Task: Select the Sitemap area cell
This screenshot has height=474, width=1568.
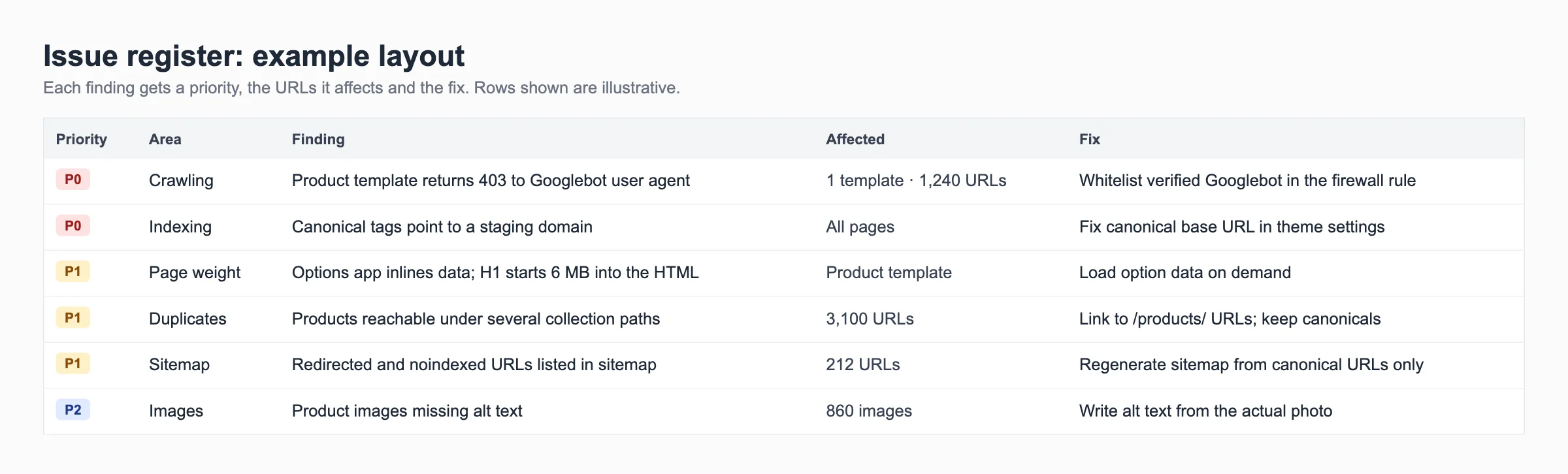Action: 179,364
